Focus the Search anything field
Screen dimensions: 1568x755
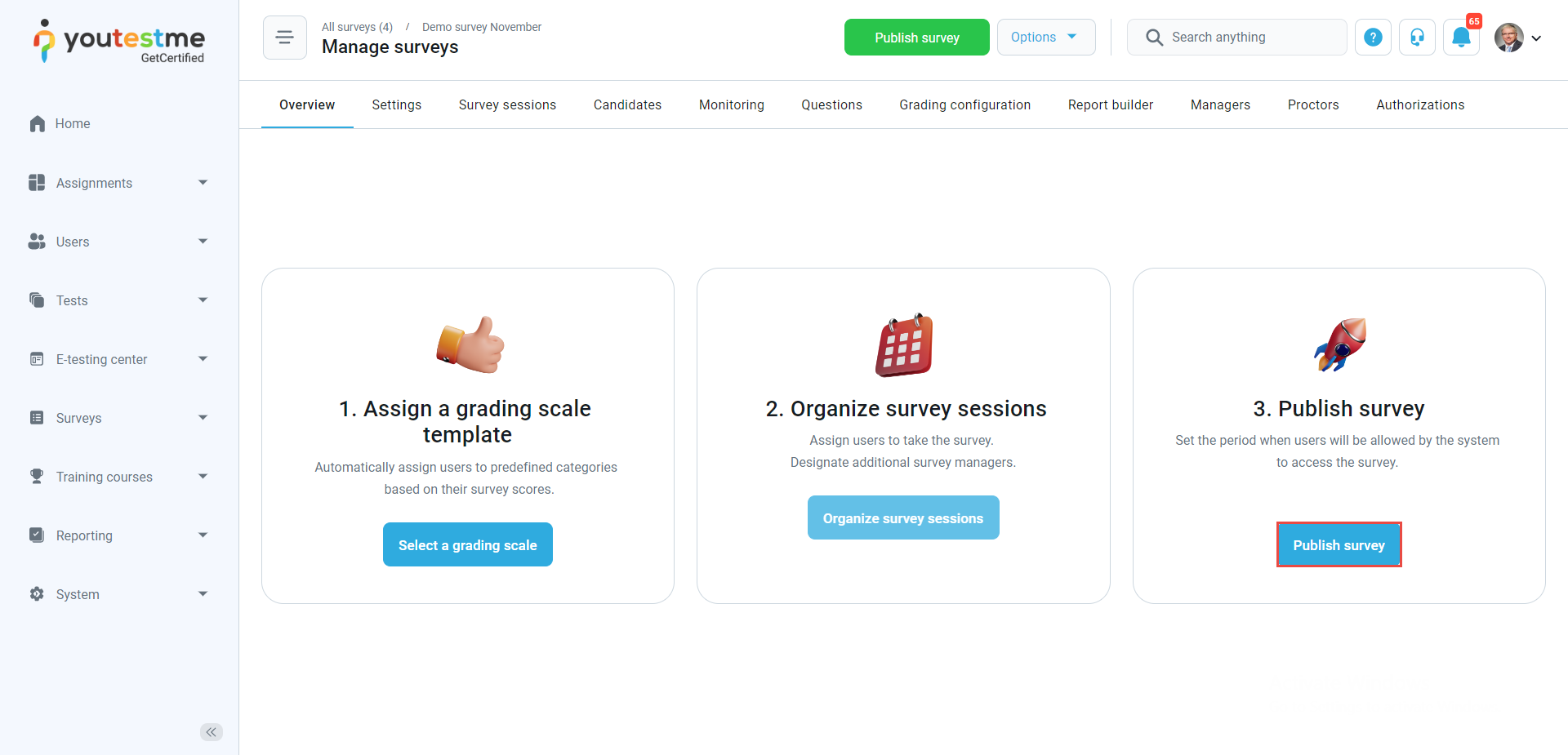point(1237,38)
